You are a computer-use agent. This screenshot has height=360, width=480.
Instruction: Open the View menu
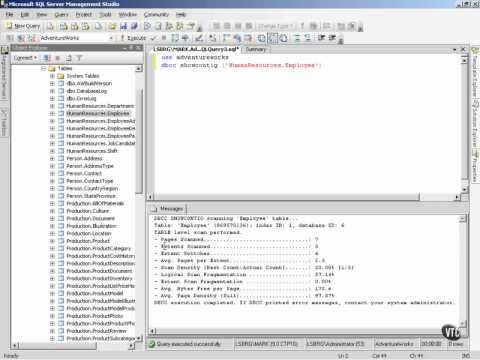(x=42, y=15)
